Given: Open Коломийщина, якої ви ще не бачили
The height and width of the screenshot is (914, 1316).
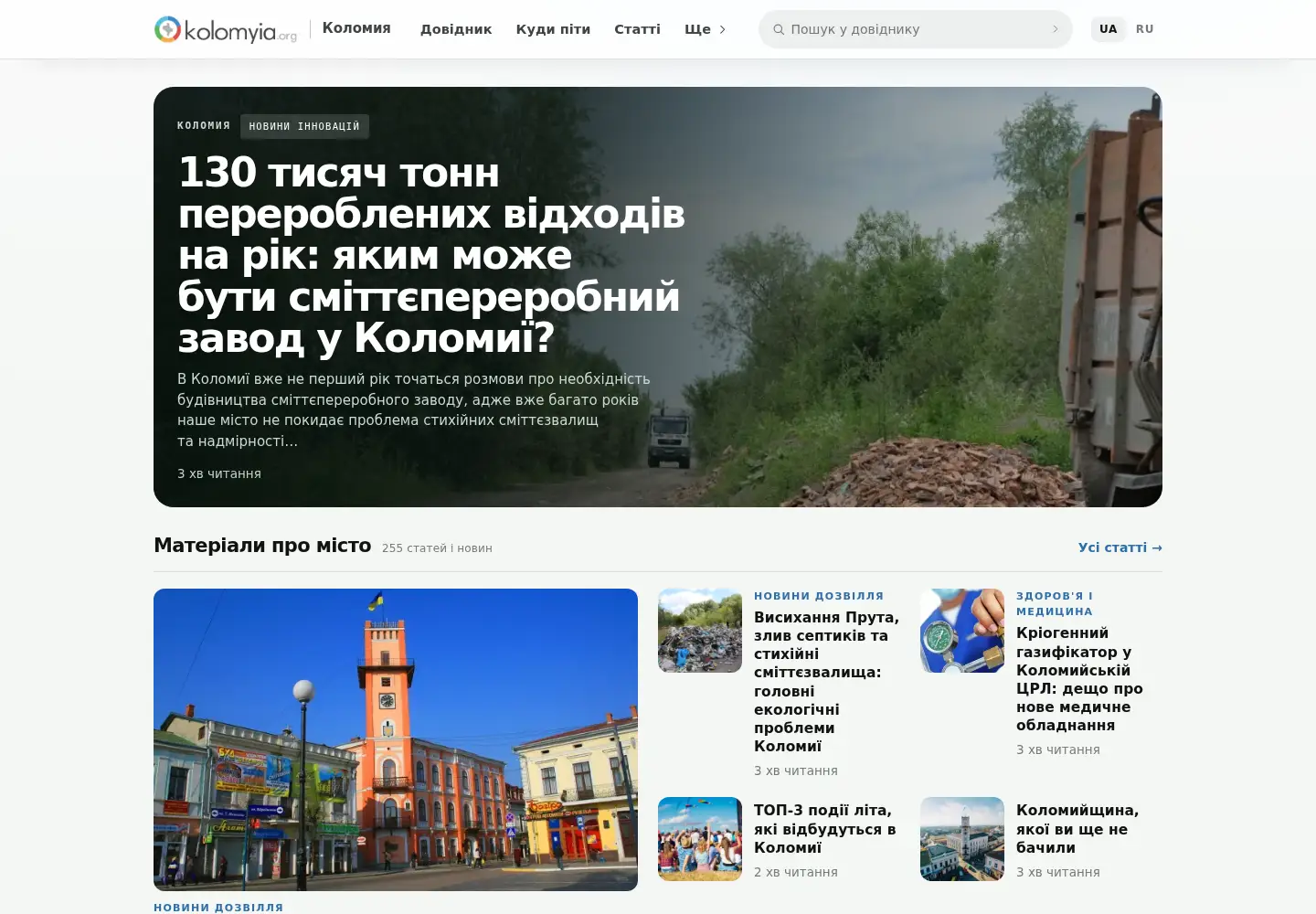Looking at the screenshot, I should [1077, 829].
